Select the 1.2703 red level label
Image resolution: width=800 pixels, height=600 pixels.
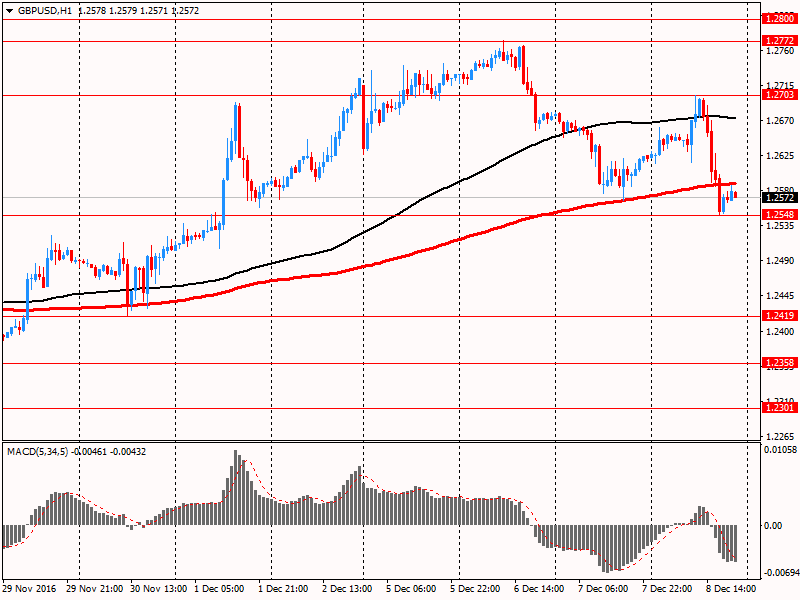point(780,95)
